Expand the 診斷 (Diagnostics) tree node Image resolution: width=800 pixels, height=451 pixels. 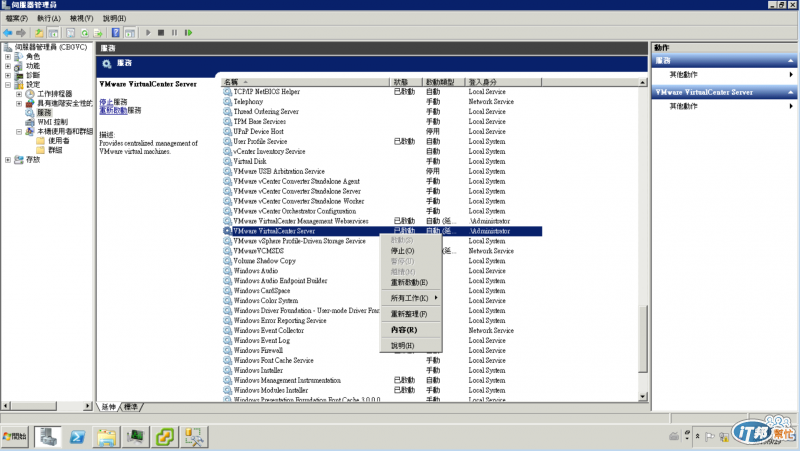pos(8,76)
